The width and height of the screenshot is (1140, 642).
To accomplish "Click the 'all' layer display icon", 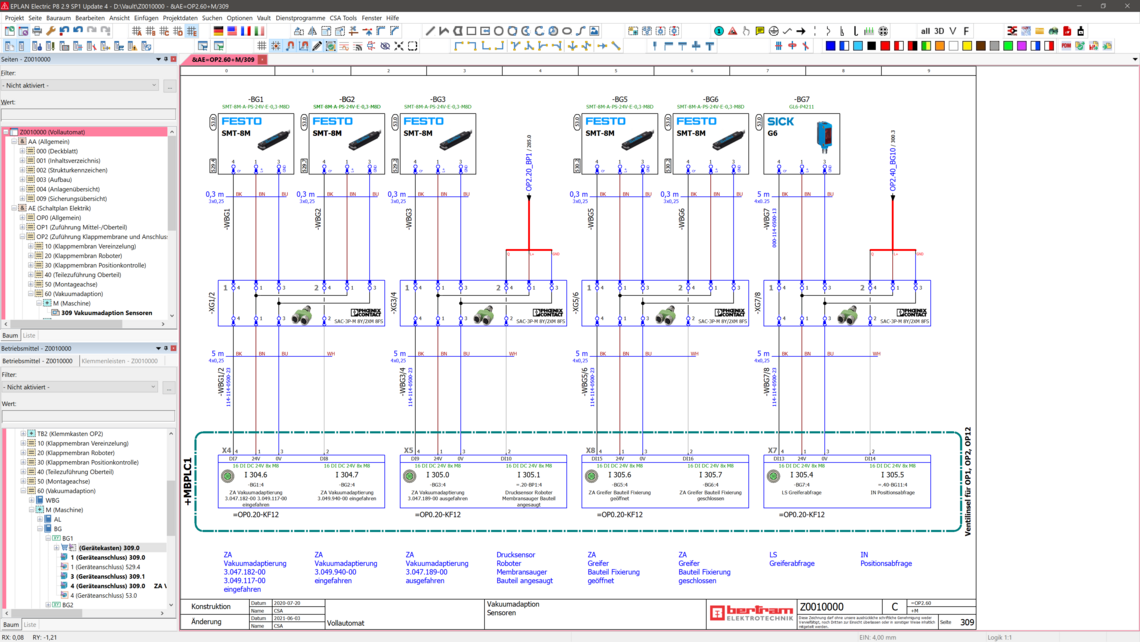I will 925,31.
